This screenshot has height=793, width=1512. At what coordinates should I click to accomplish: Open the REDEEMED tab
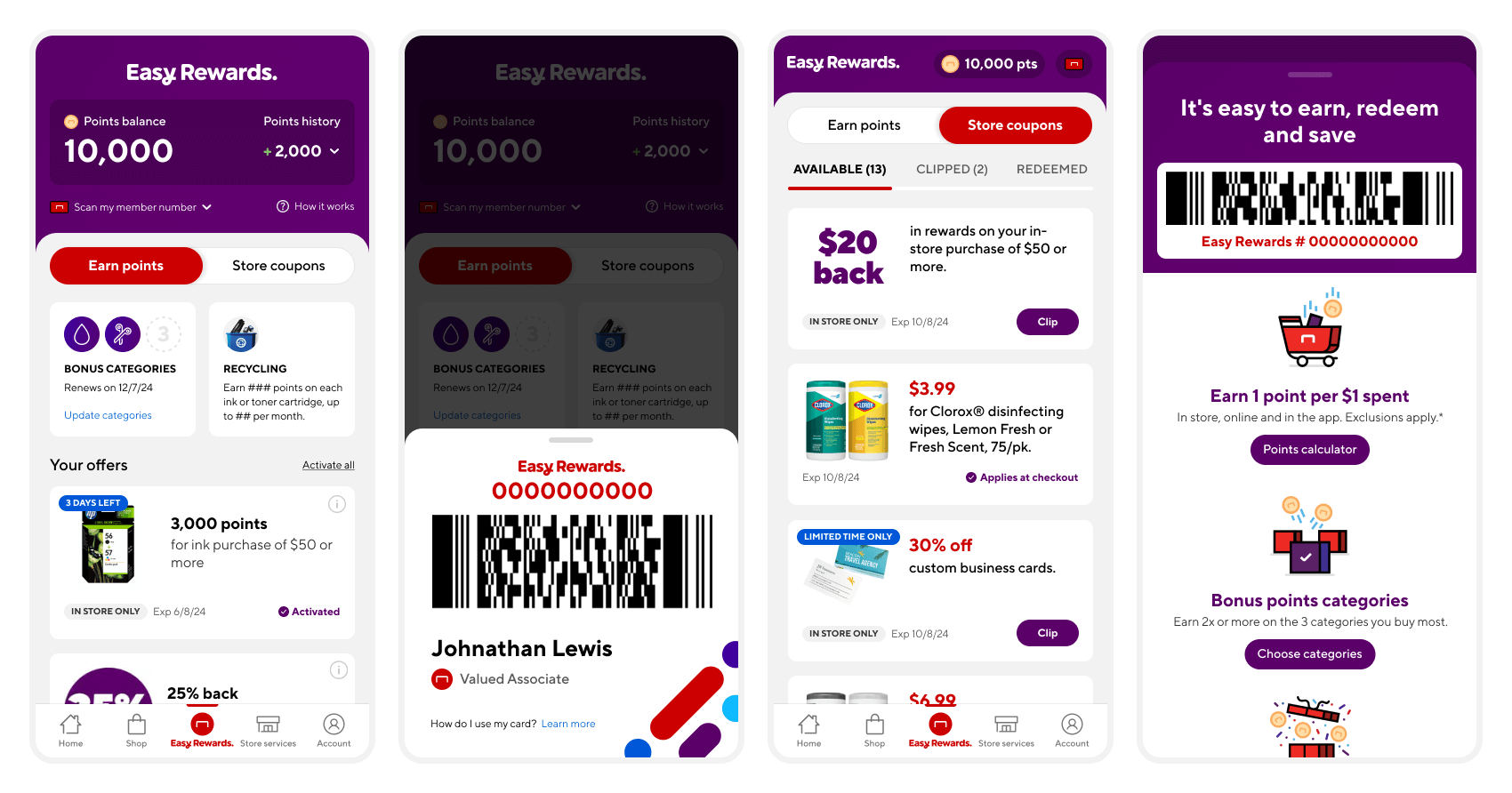click(1051, 169)
